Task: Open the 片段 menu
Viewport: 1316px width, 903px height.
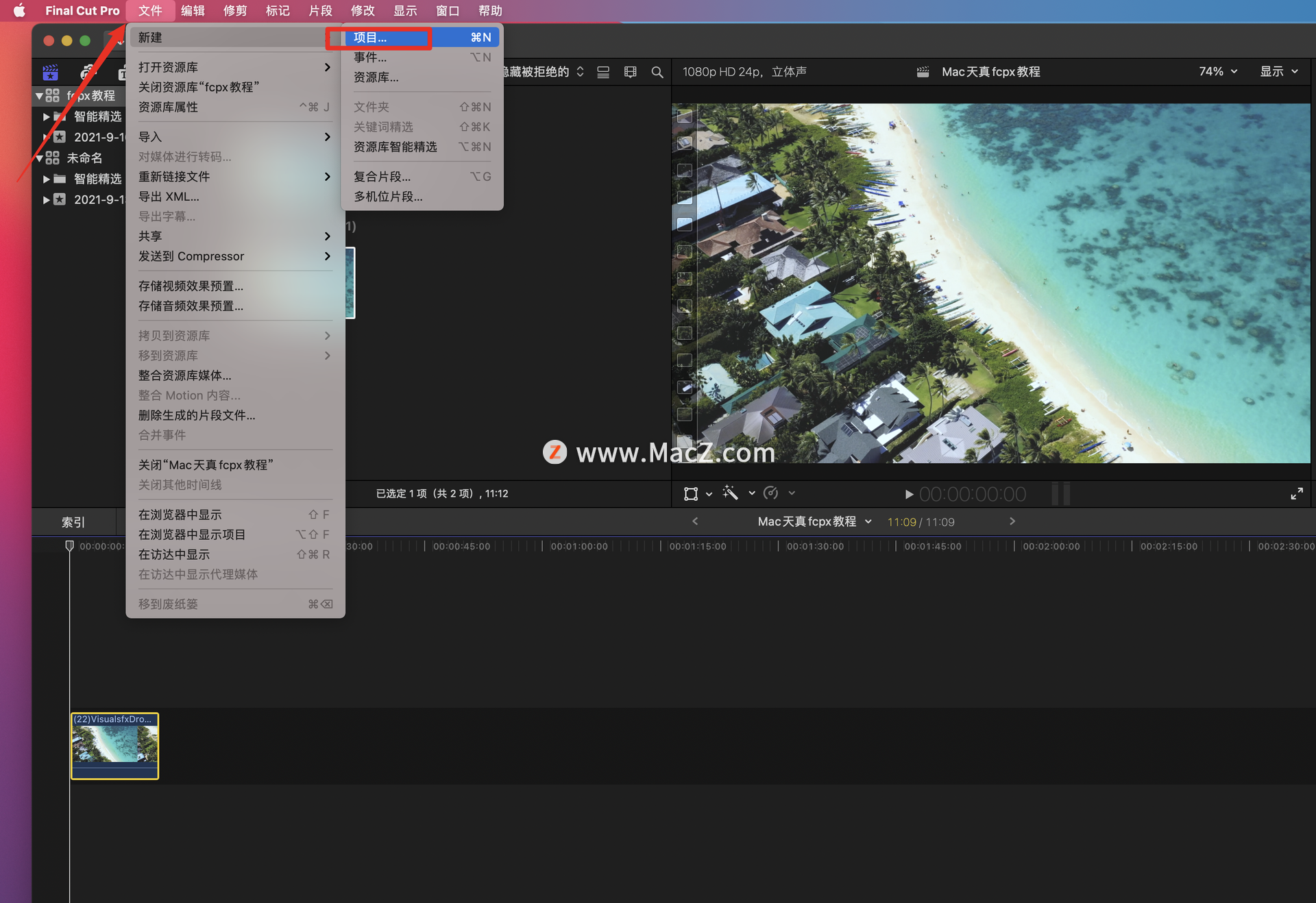Action: tap(320, 10)
